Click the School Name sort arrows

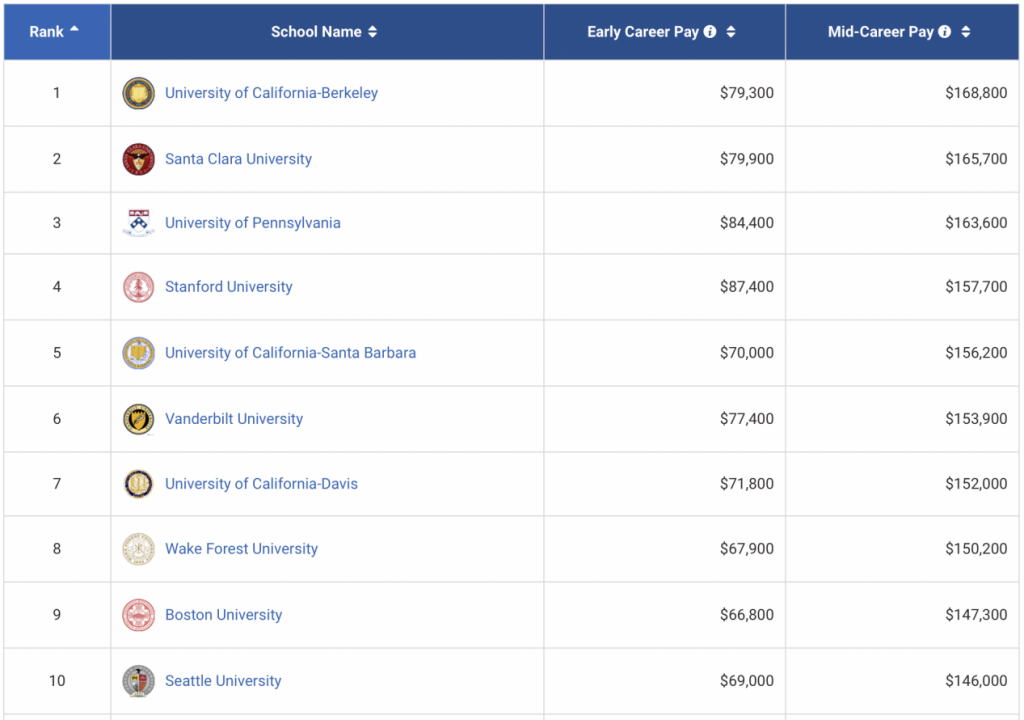pyautogui.click(x=372, y=31)
